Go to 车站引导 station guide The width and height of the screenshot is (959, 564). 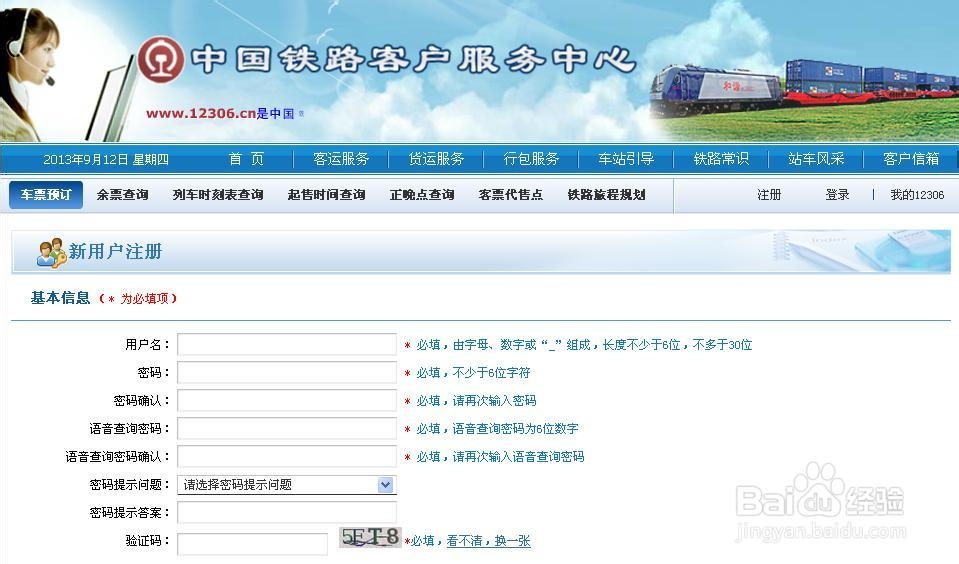tap(626, 159)
